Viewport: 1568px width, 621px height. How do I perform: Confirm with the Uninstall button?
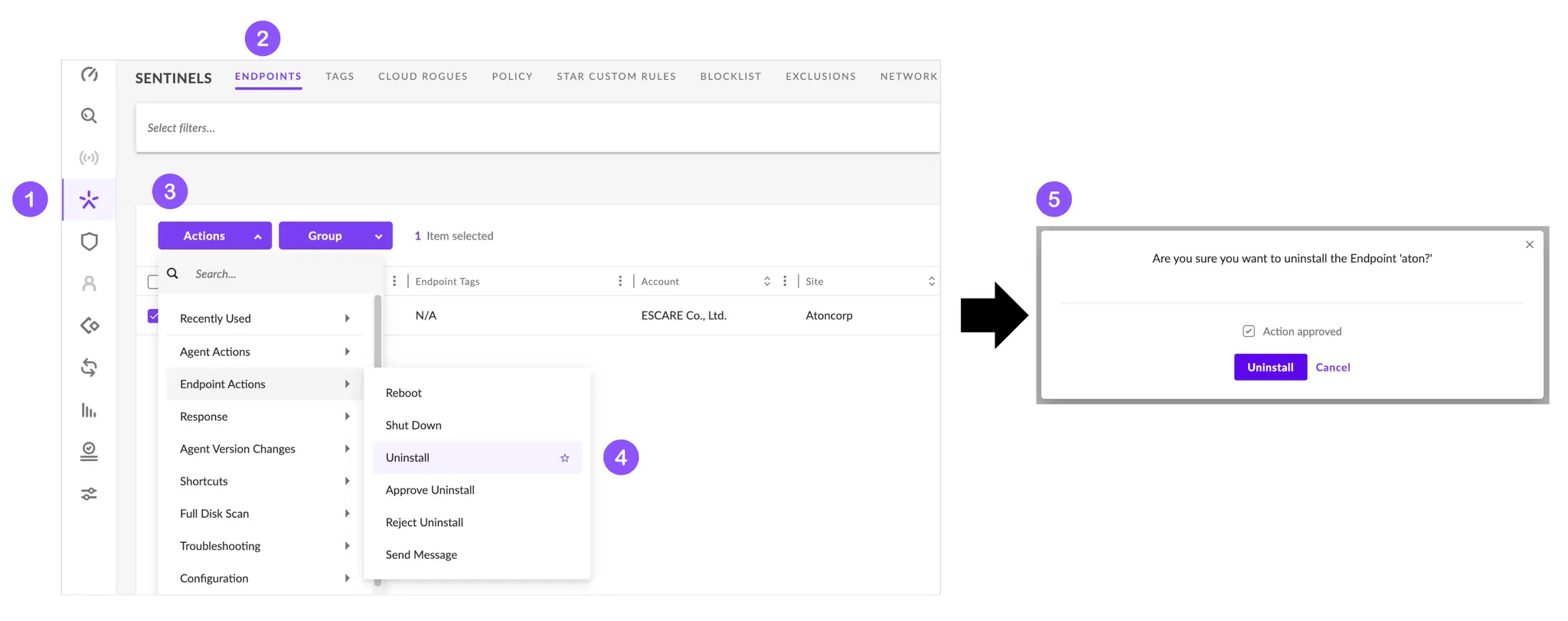tap(1269, 368)
